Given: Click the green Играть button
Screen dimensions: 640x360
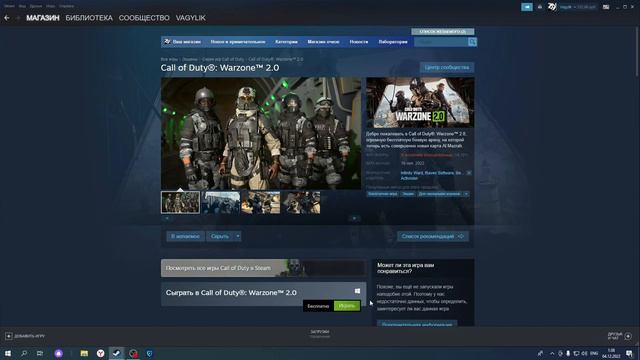Looking at the screenshot, I should (347, 306).
